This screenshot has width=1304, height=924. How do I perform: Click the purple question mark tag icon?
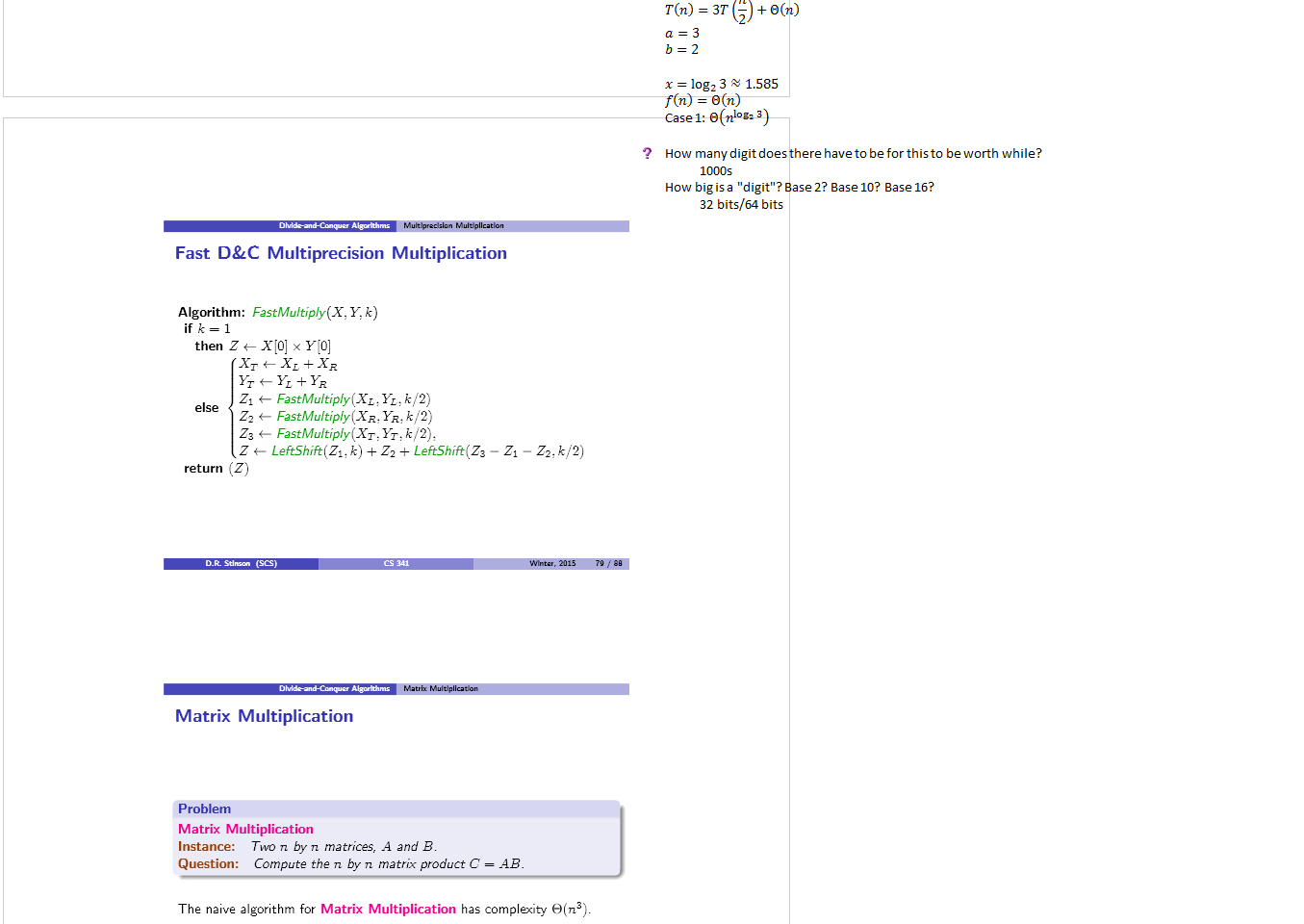647,153
